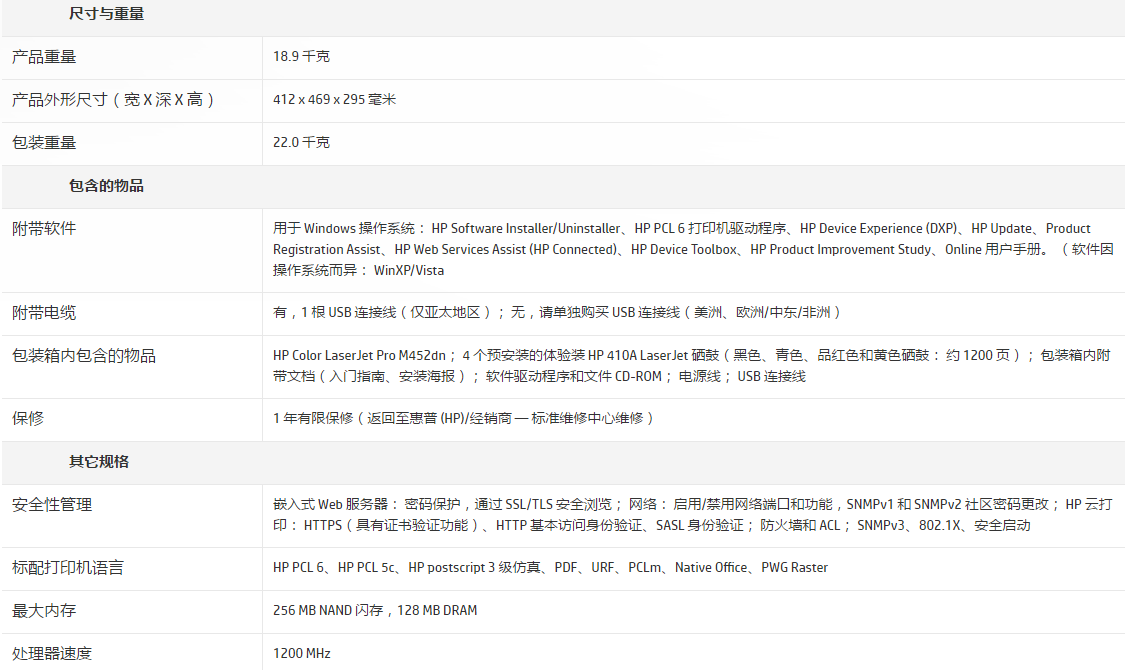Image resolution: width=1128 pixels, height=670 pixels.
Task: Click the processor speed value '1200 MHz'
Action: pyautogui.click(x=301, y=653)
